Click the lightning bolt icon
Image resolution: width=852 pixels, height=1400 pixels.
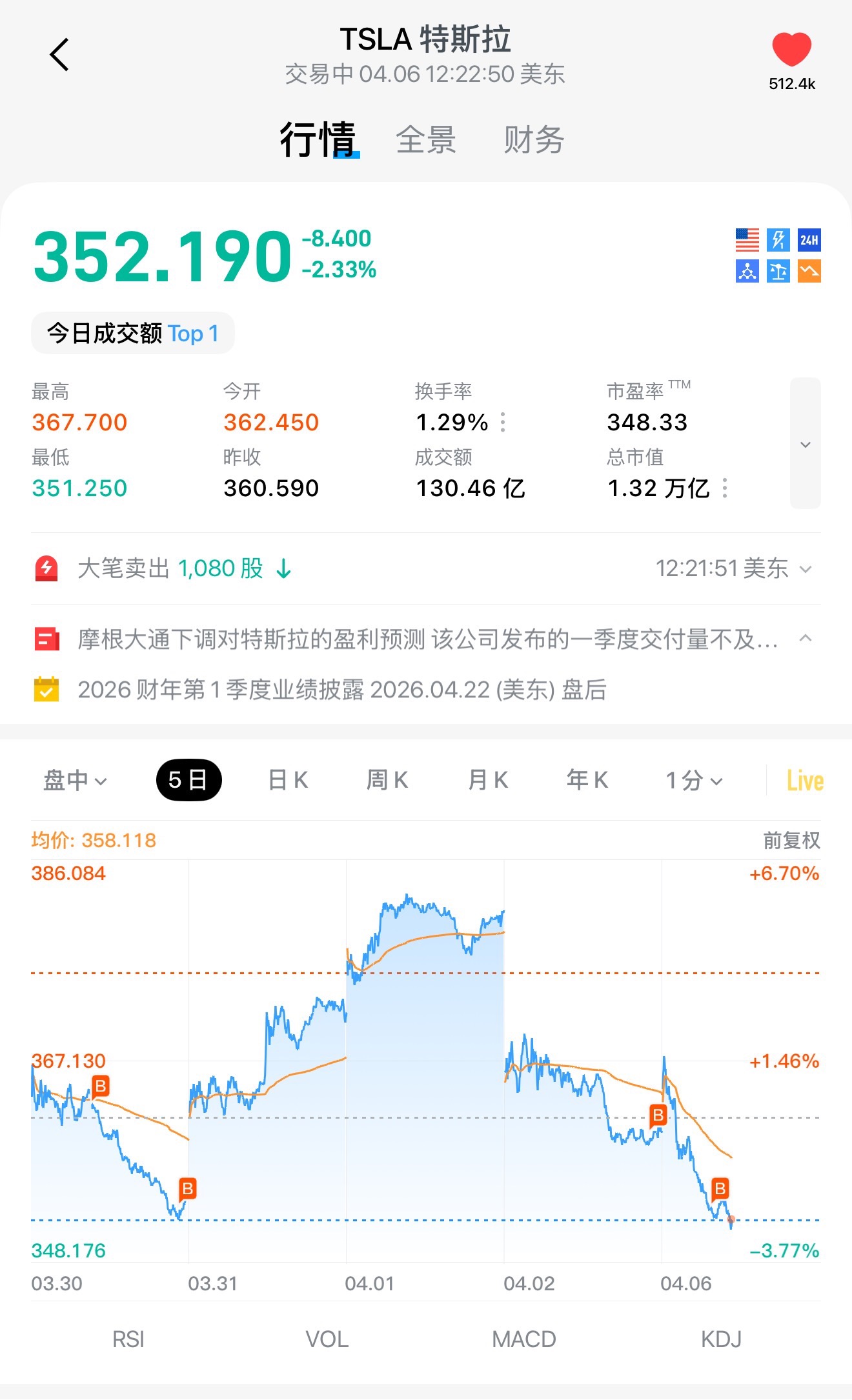click(778, 240)
